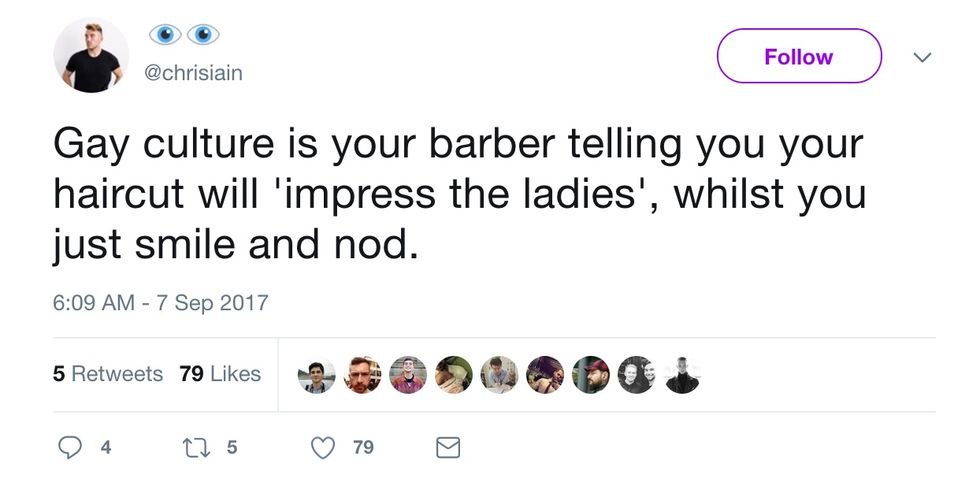This screenshot has width=980, height=485.
Task: Open liker avatar with red baseball cap
Action: click(x=590, y=375)
